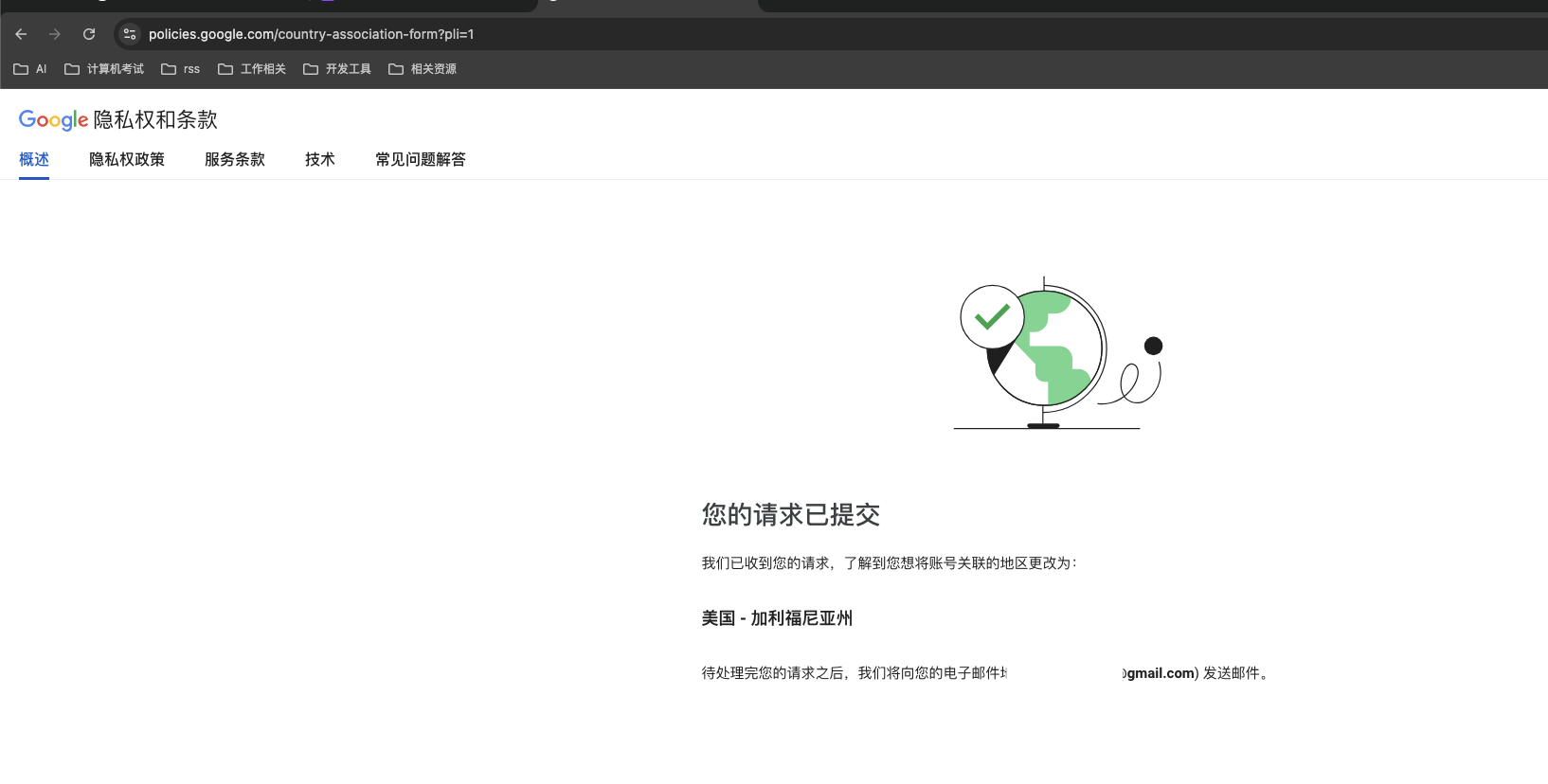Click the Google logo

pyautogui.click(x=53, y=120)
